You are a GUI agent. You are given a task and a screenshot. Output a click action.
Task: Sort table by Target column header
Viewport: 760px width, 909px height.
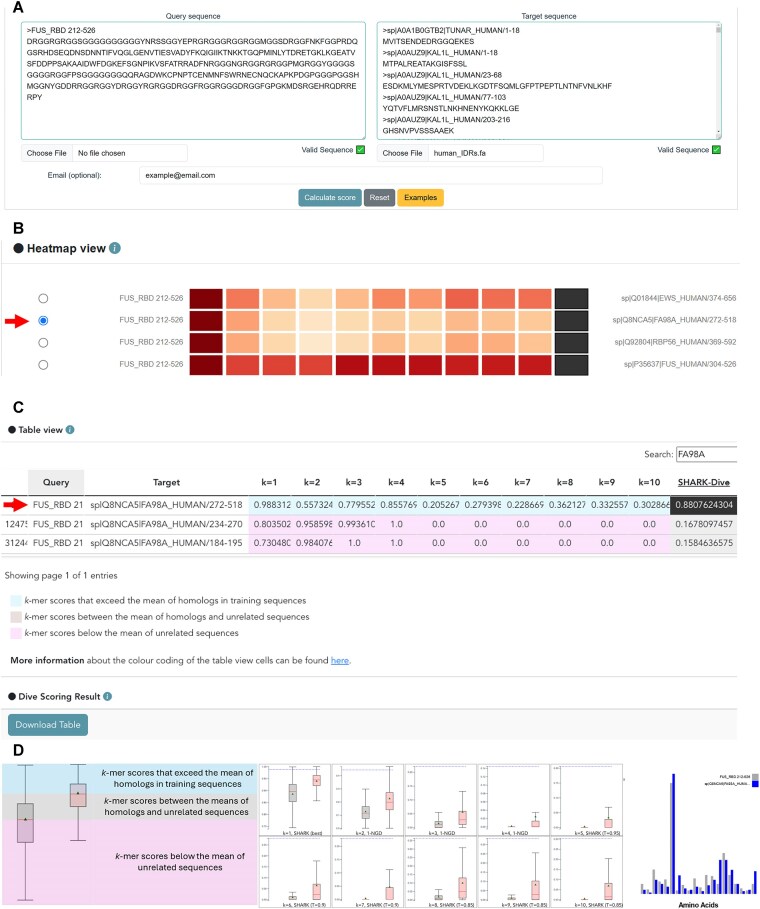click(x=166, y=482)
